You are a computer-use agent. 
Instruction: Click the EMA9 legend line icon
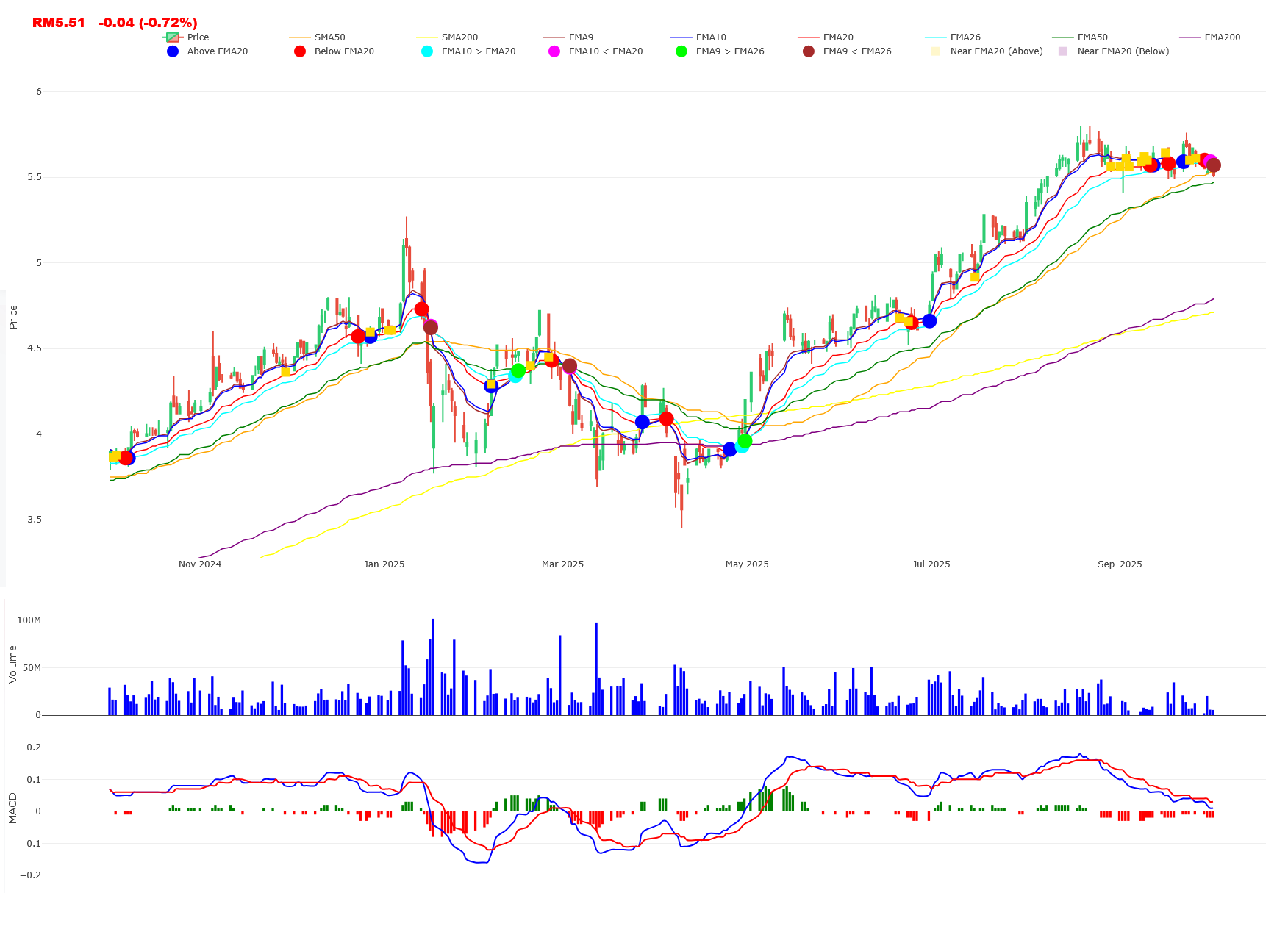pos(555,37)
